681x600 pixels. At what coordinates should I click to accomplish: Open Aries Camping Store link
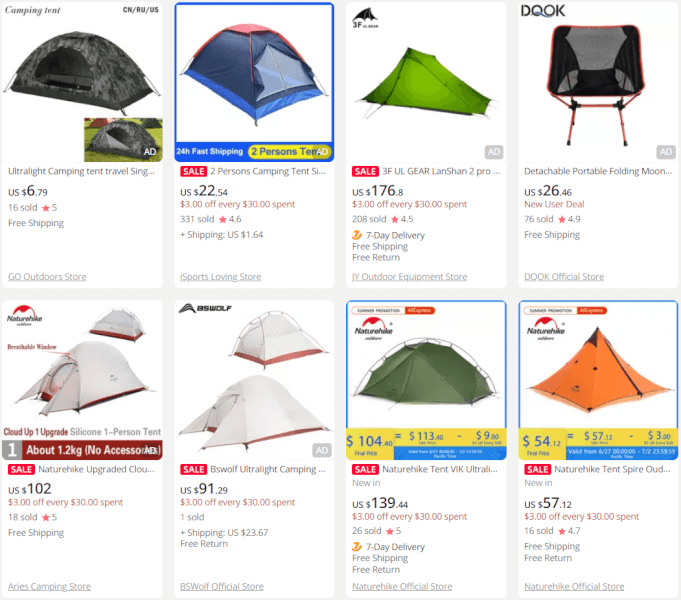50,587
